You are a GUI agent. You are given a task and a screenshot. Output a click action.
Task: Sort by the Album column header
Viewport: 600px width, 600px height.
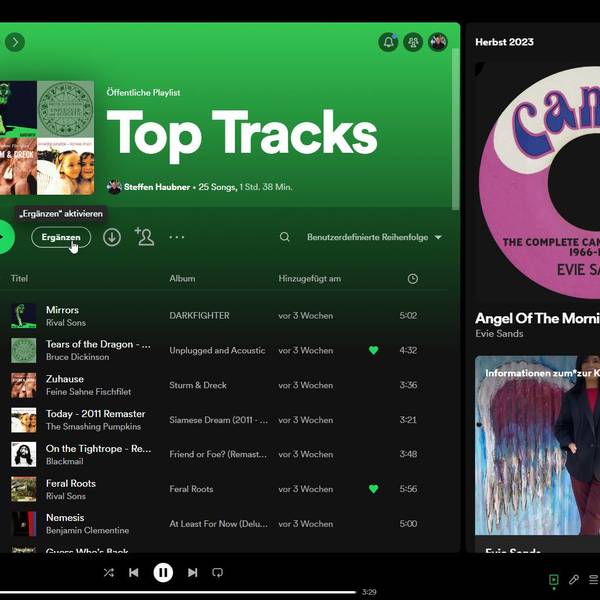pos(182,278)
